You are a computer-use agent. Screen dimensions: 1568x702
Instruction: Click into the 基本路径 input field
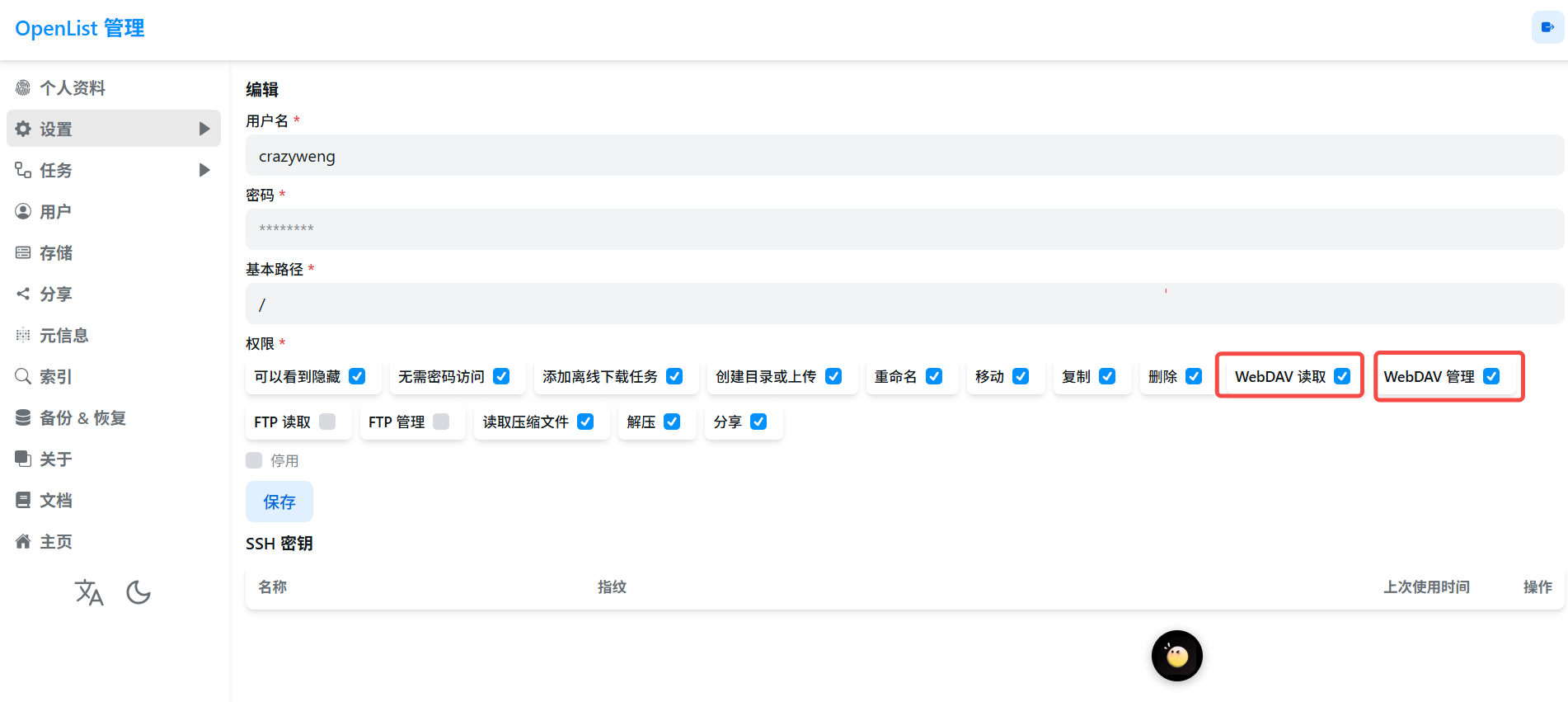(x=904, y=304)
